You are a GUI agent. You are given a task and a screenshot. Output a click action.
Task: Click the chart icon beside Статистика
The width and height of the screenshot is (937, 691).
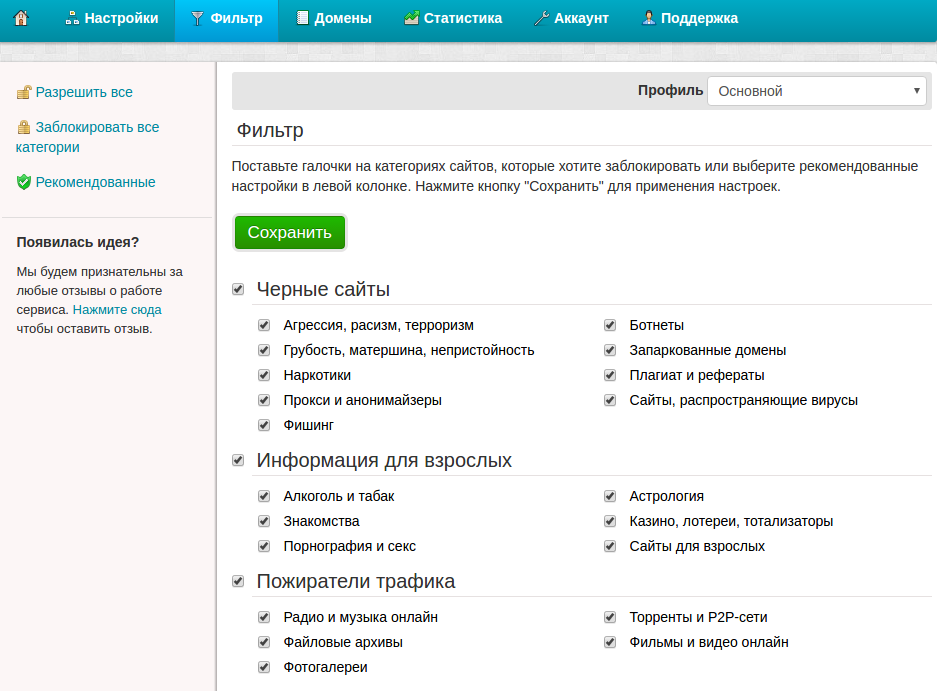(x=411, y=19)
